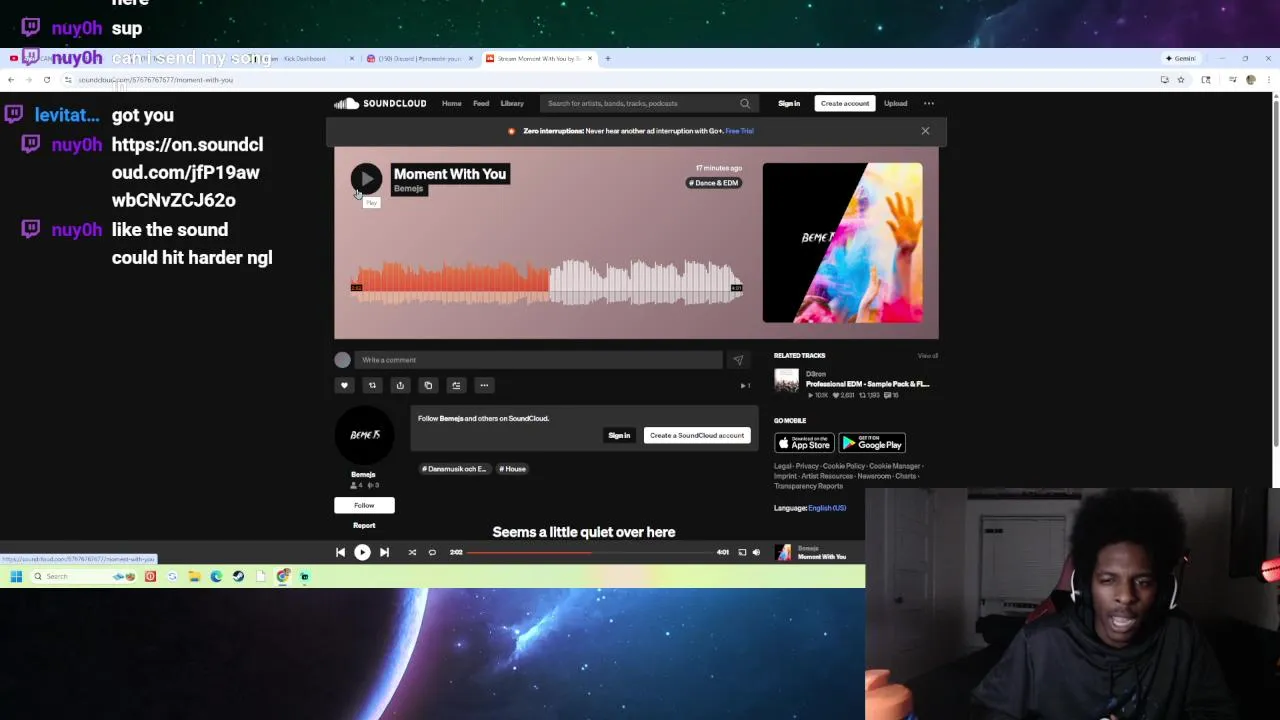
Task: Share the track
Action: 400,385
